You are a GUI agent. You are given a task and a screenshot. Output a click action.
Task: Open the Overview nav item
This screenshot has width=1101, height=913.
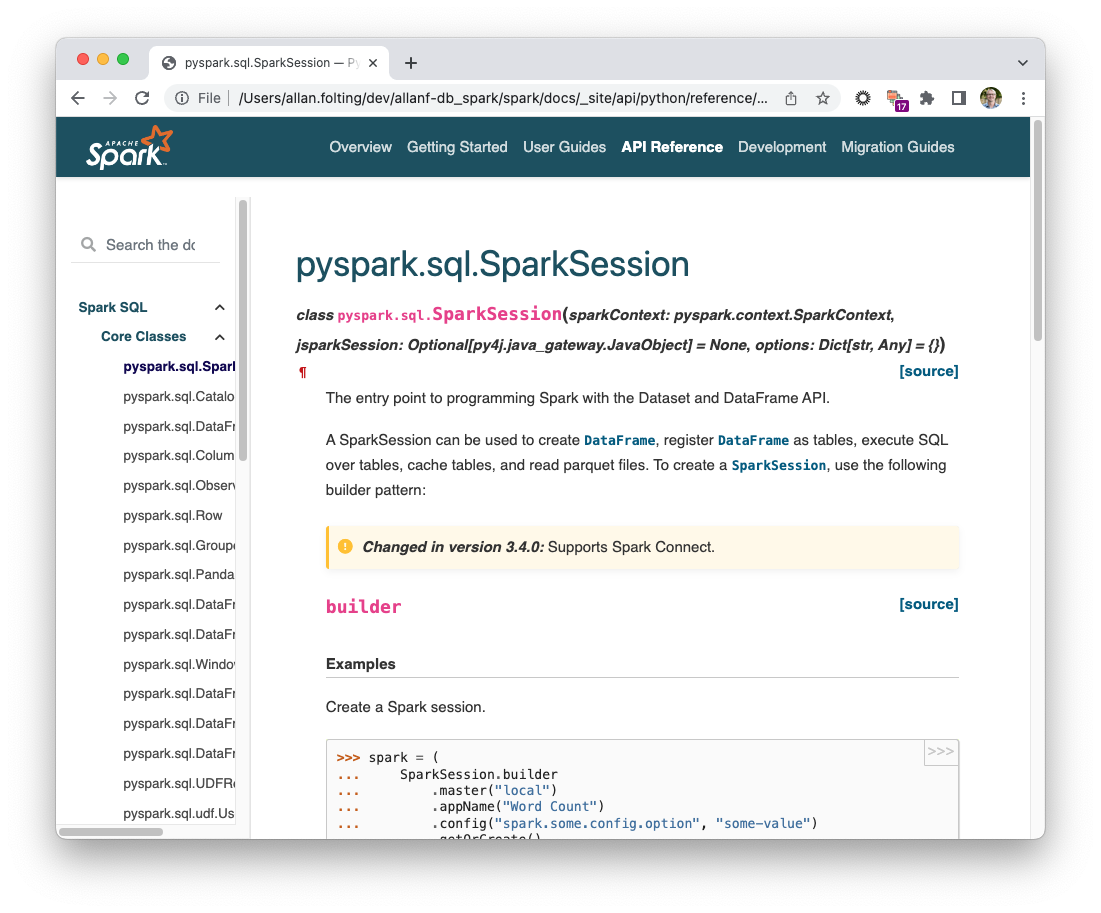pyautogui.click(x=360, y=147)
